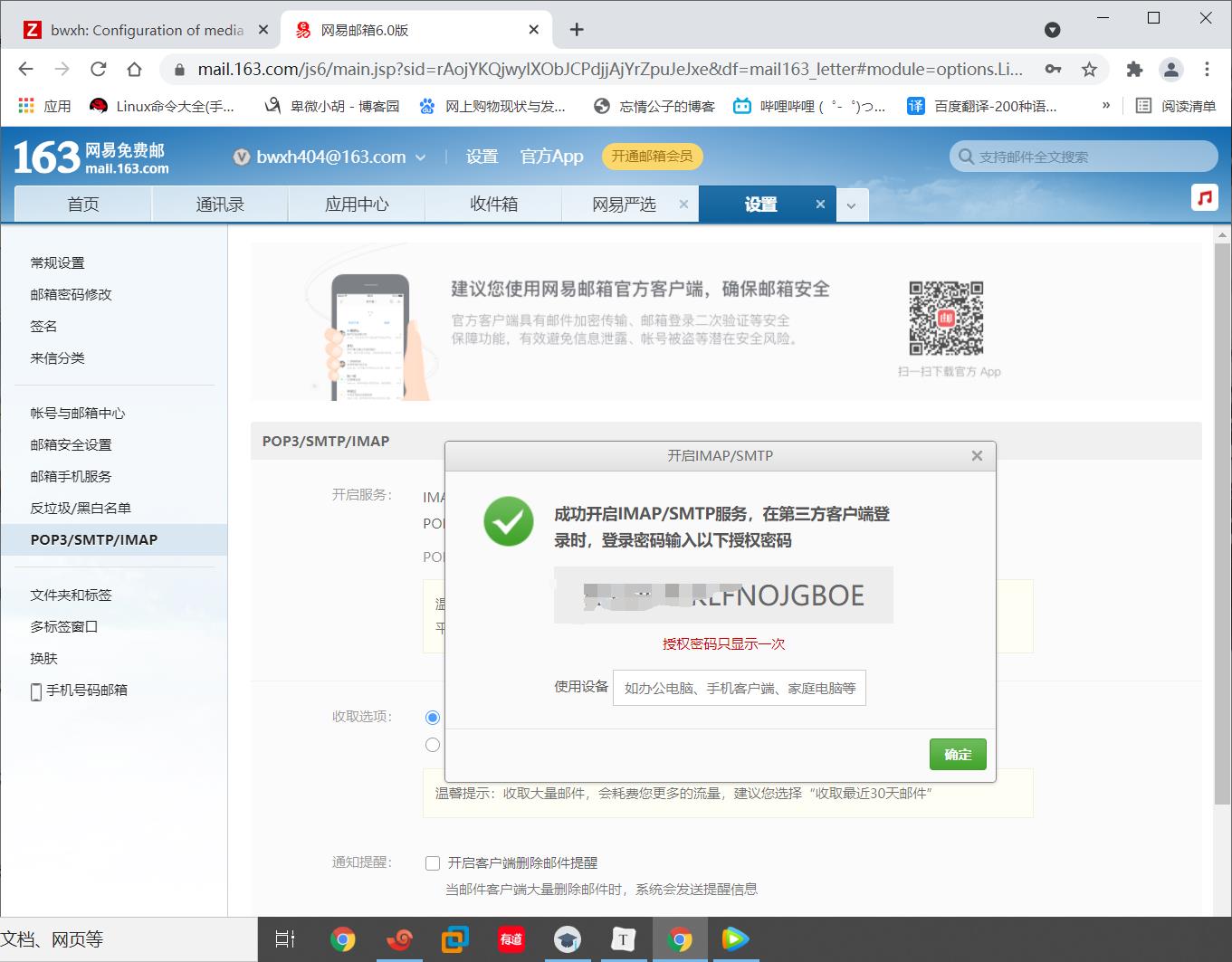
Task: Switch to the 收件箱 tab
Action: click(493, 205)
